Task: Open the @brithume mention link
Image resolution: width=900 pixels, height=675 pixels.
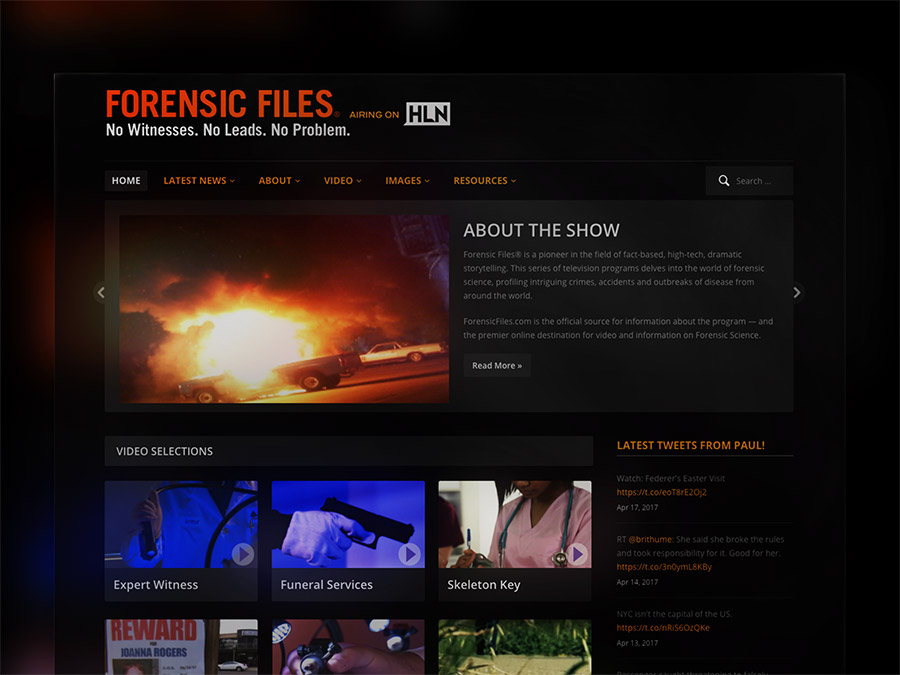Action: pos(650,540)
